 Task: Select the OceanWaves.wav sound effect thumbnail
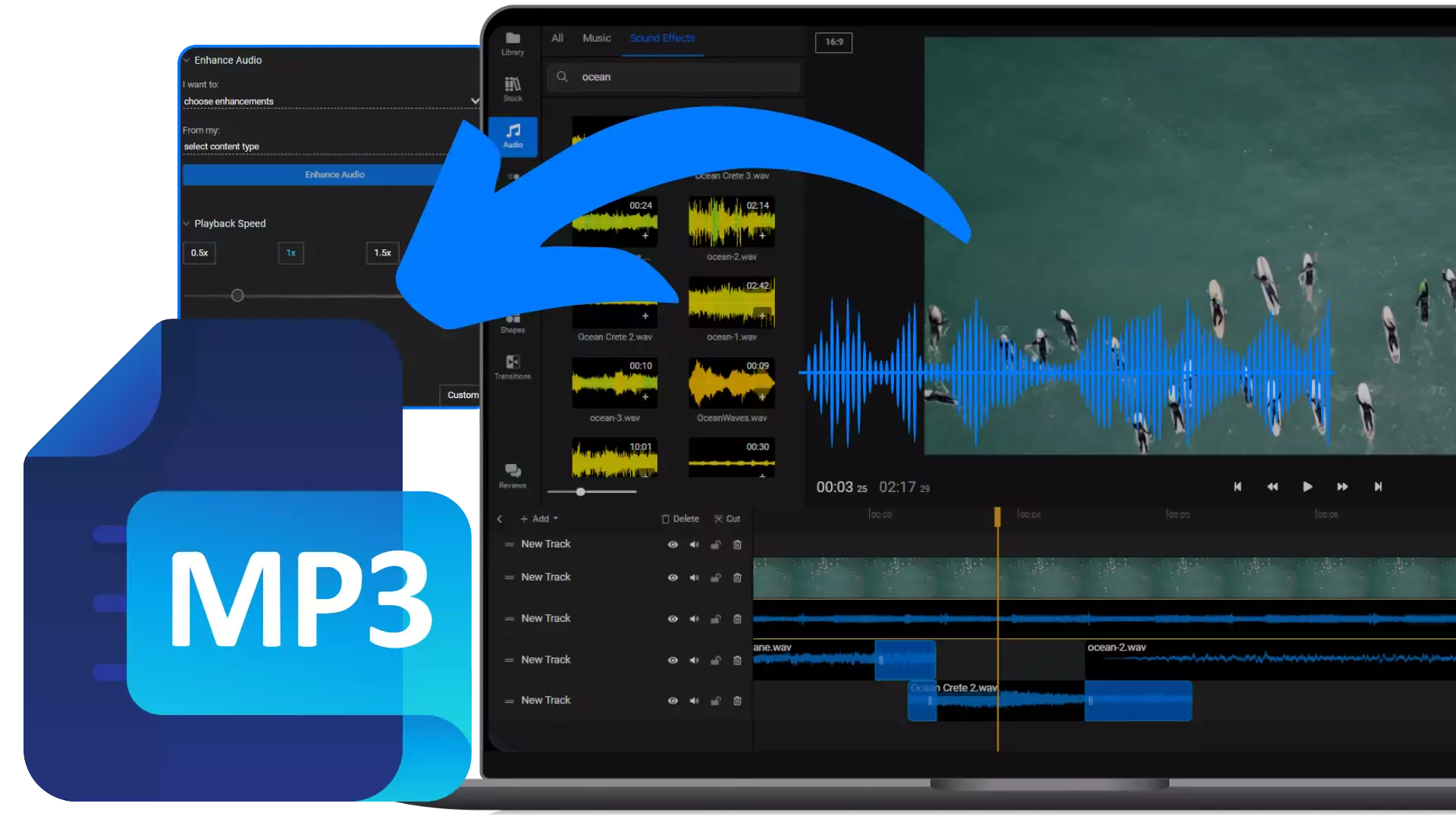point(731,384)
